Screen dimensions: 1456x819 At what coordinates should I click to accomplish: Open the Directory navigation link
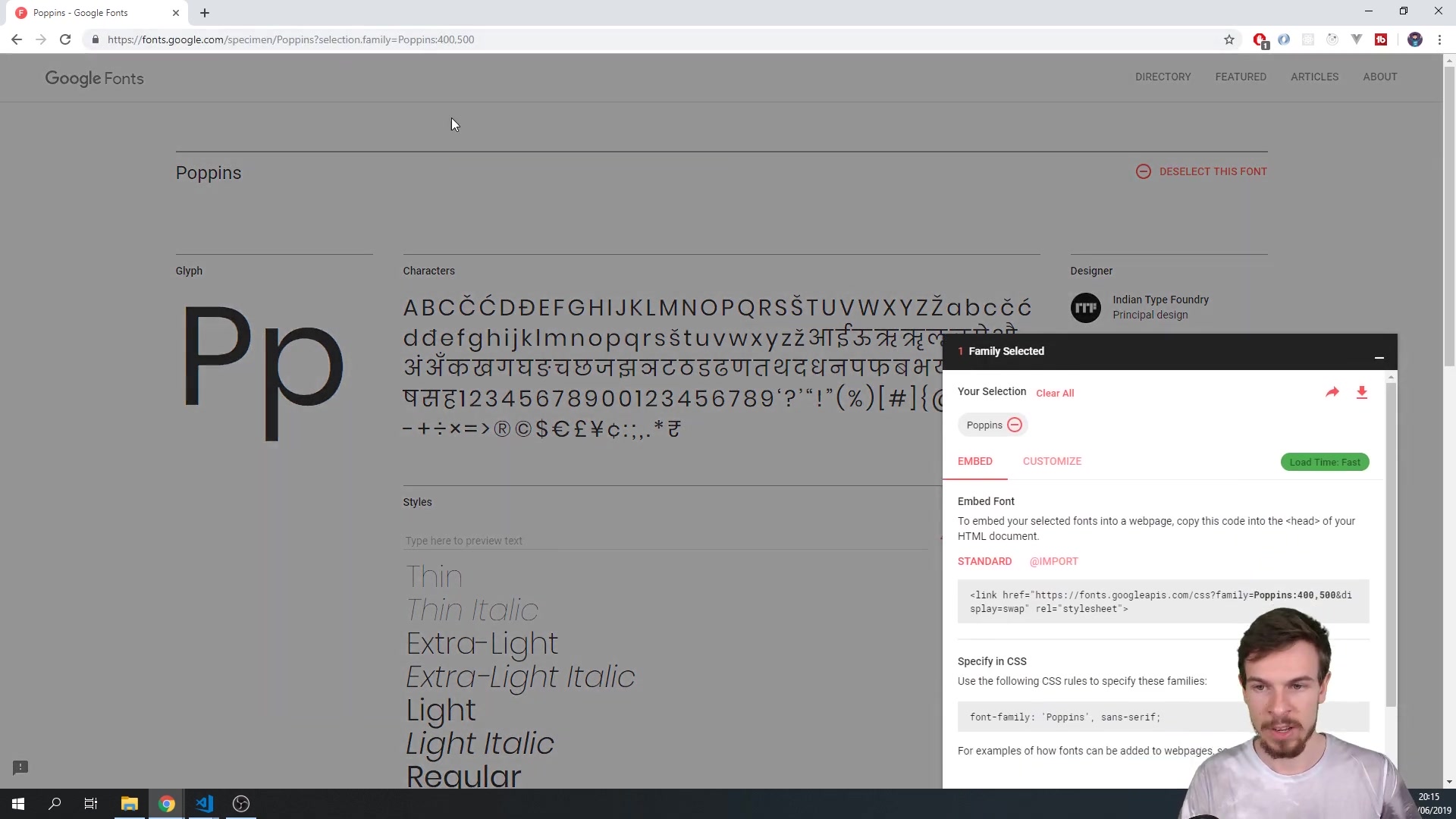coord(1163,77)
